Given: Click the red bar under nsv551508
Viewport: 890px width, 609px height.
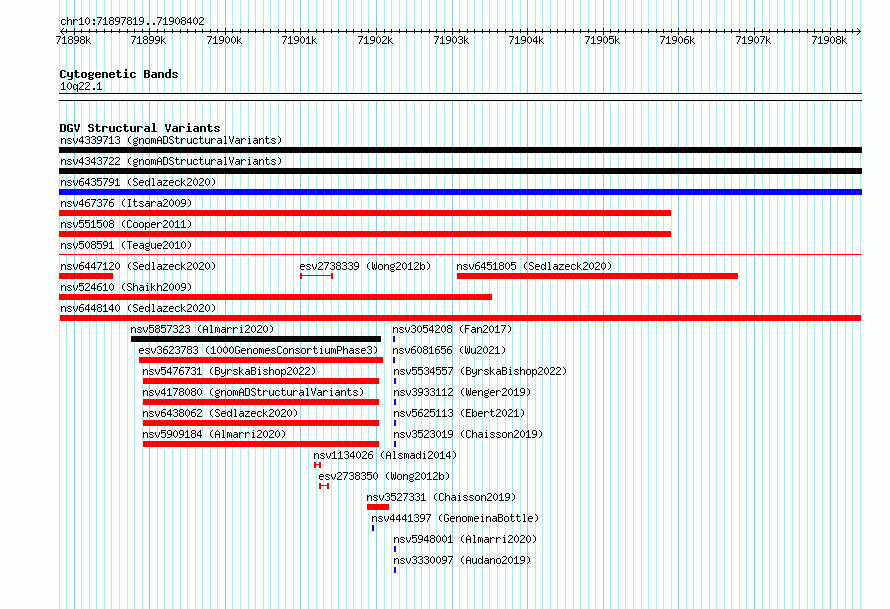Looking at the screenshot, I should pyautogui.click(x=365, y=234).
